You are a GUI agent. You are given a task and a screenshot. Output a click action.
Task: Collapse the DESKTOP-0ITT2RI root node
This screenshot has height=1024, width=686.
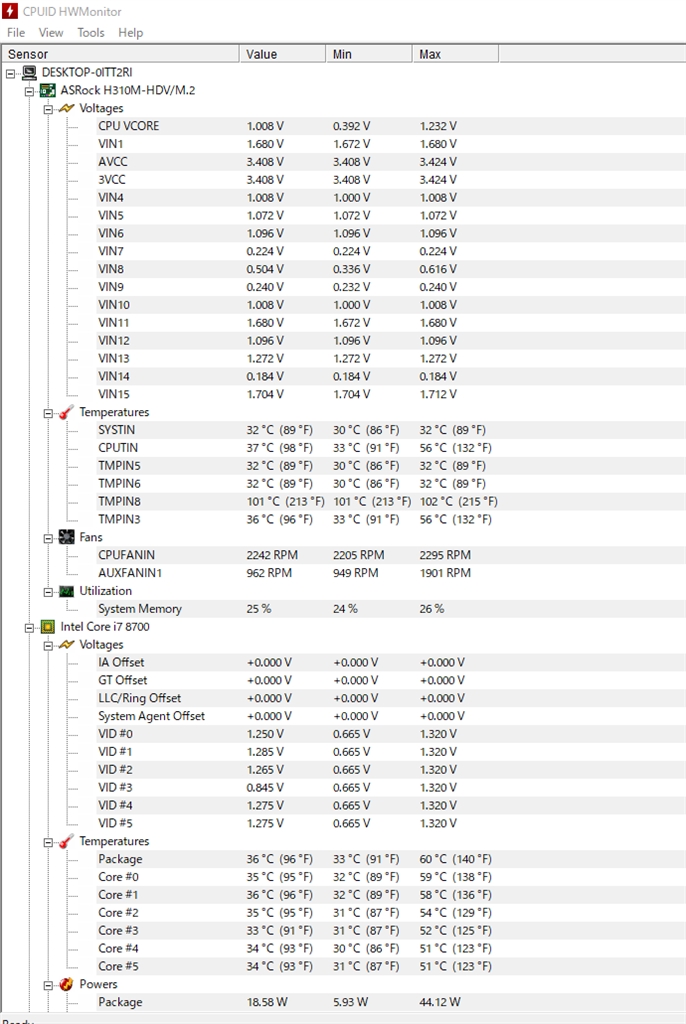(x=10, y=73)
